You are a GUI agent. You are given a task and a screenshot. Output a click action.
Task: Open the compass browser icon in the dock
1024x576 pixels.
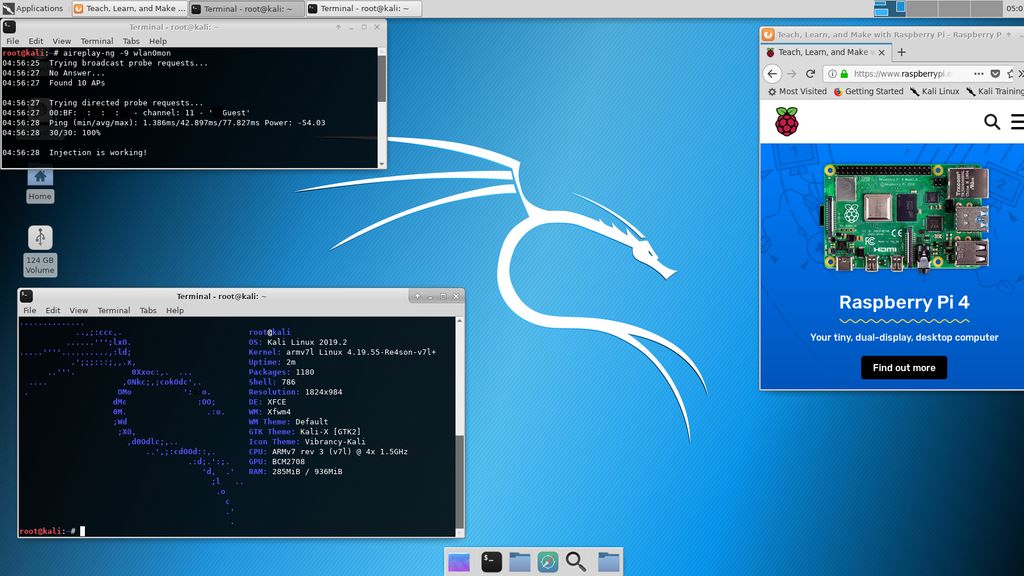548,561
